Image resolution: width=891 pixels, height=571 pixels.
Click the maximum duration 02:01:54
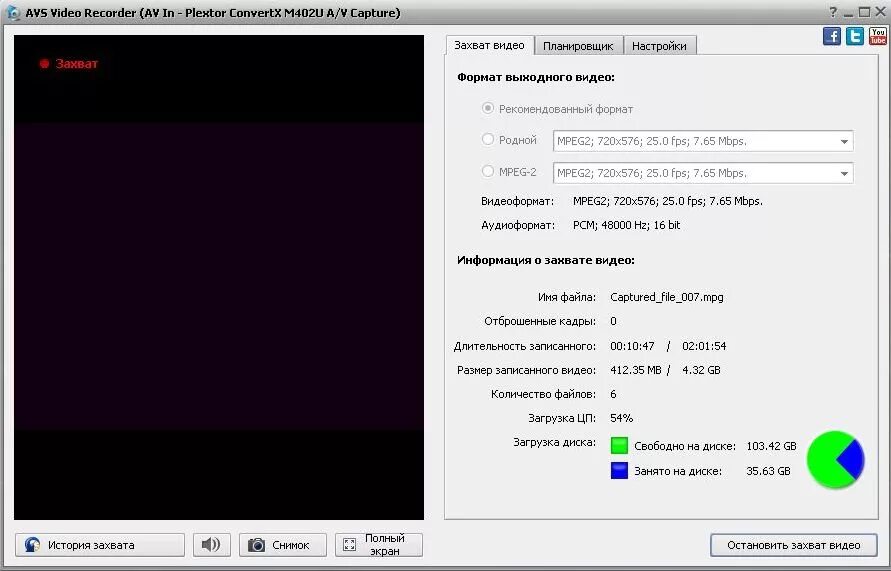coord(704,346)
